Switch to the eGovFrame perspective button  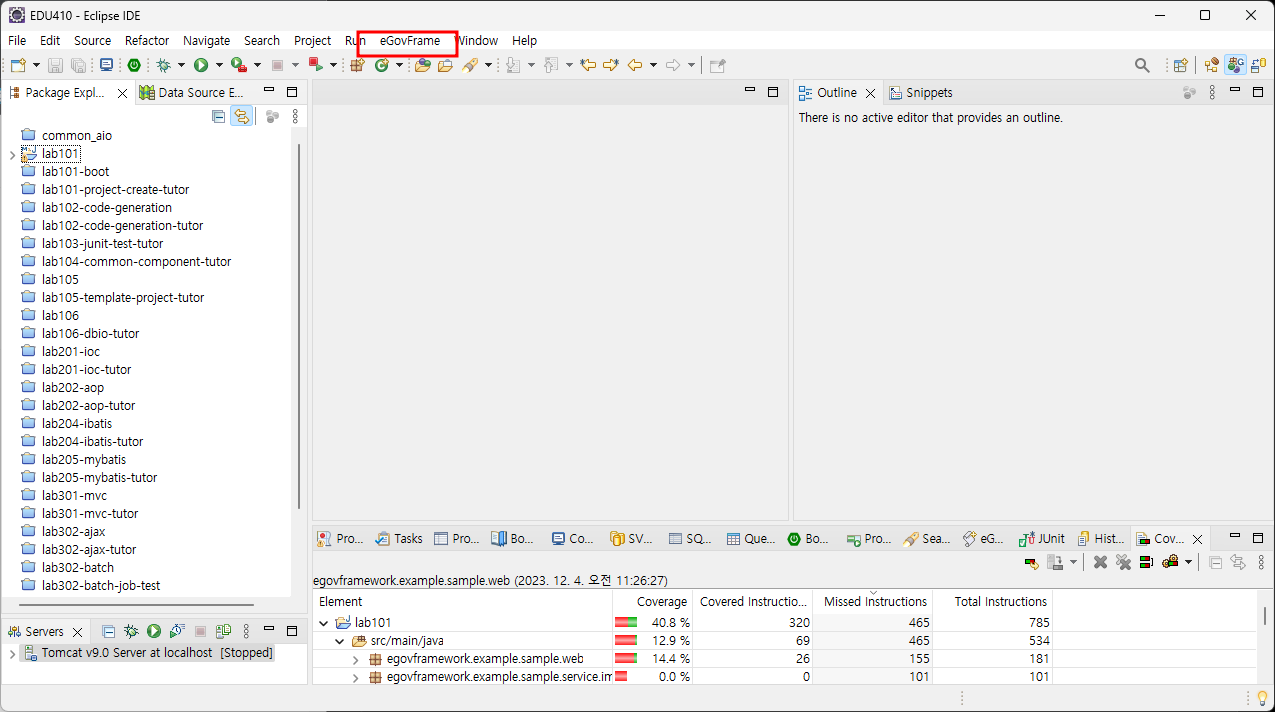tap(1235, 65)
